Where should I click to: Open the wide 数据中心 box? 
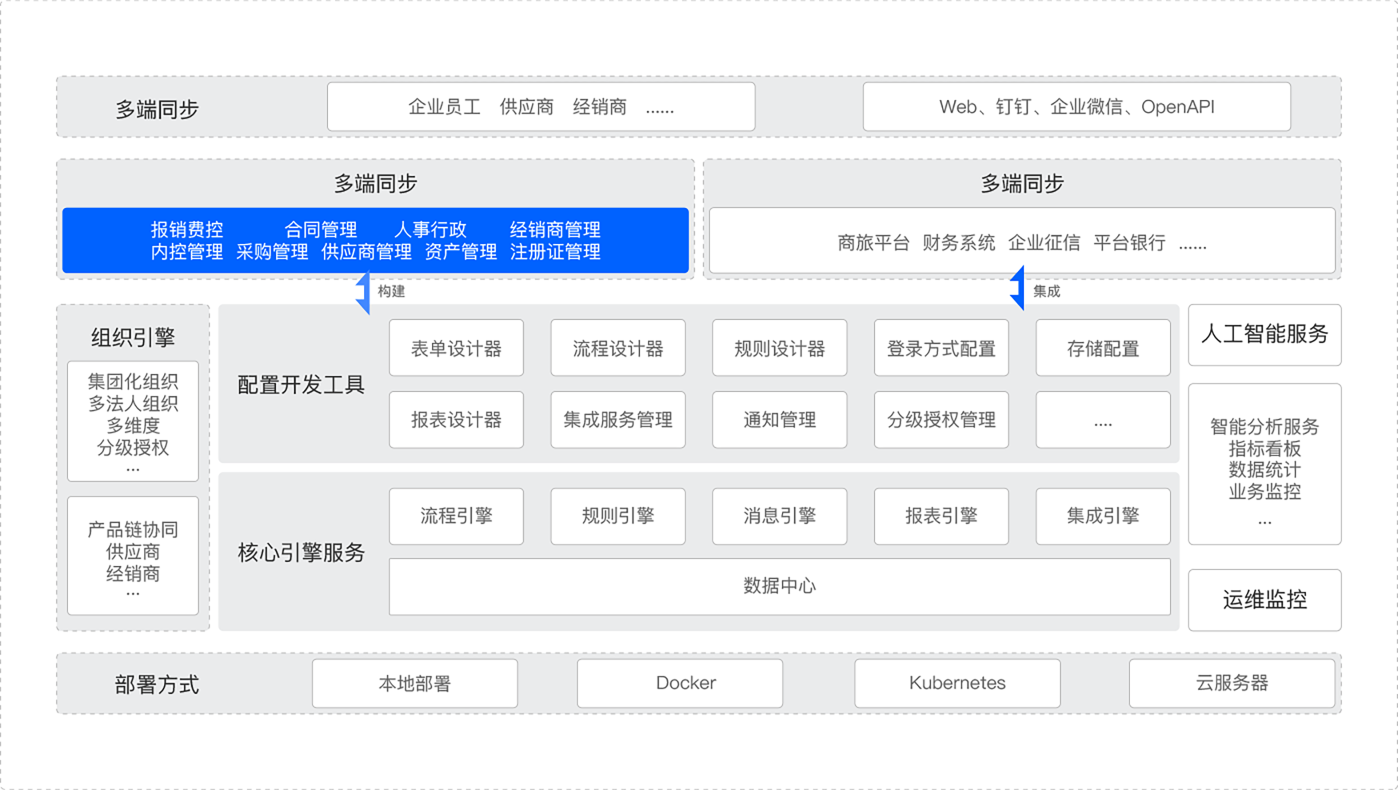pyautogui.click(x=780, y=586)
